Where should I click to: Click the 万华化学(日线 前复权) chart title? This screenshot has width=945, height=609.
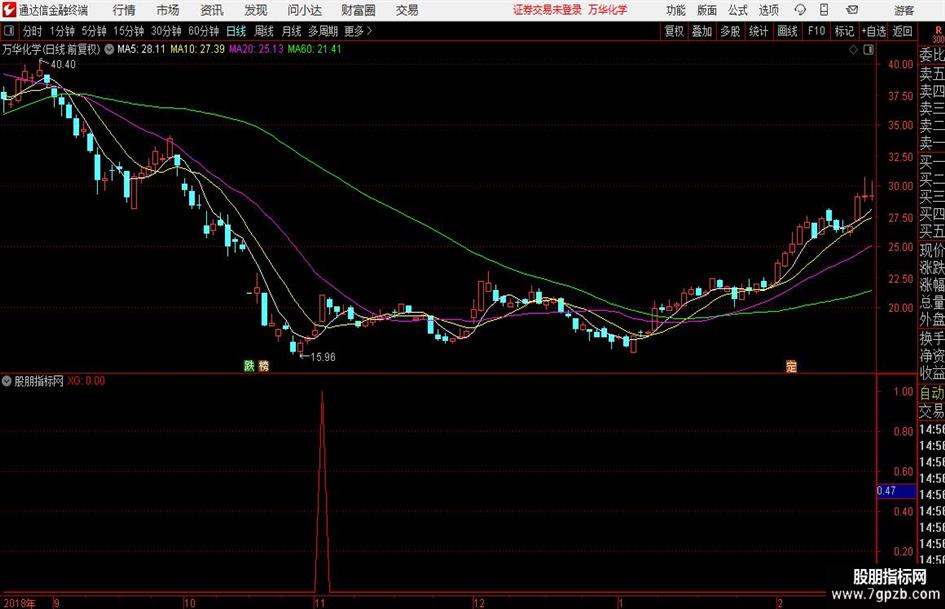point(51,49)
